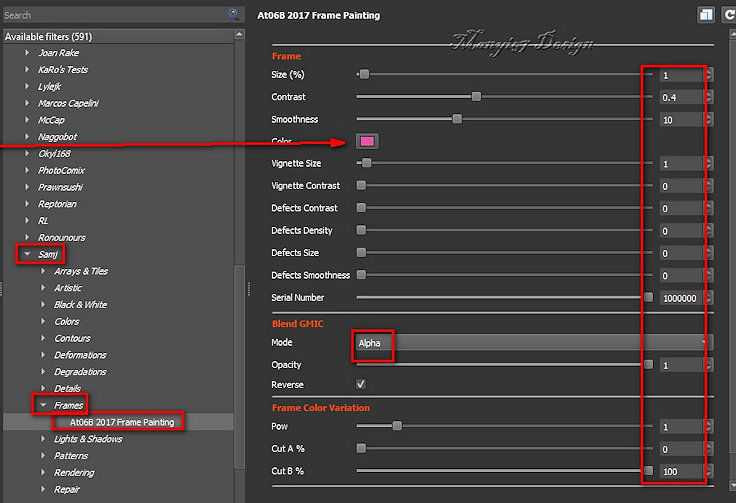This screenshot has width=736, height=503.
Task: Click the Contrast slider handle
Action: 476,97
